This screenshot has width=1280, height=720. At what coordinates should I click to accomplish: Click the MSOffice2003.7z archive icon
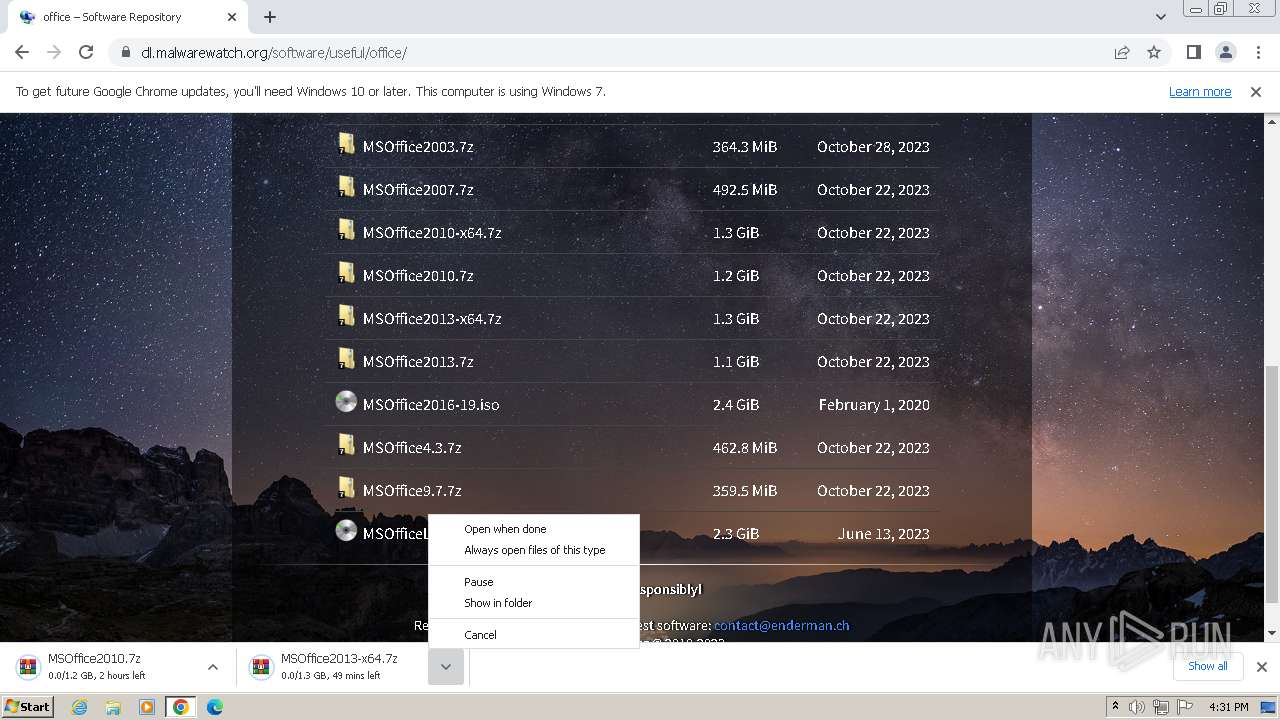point(346,145)
